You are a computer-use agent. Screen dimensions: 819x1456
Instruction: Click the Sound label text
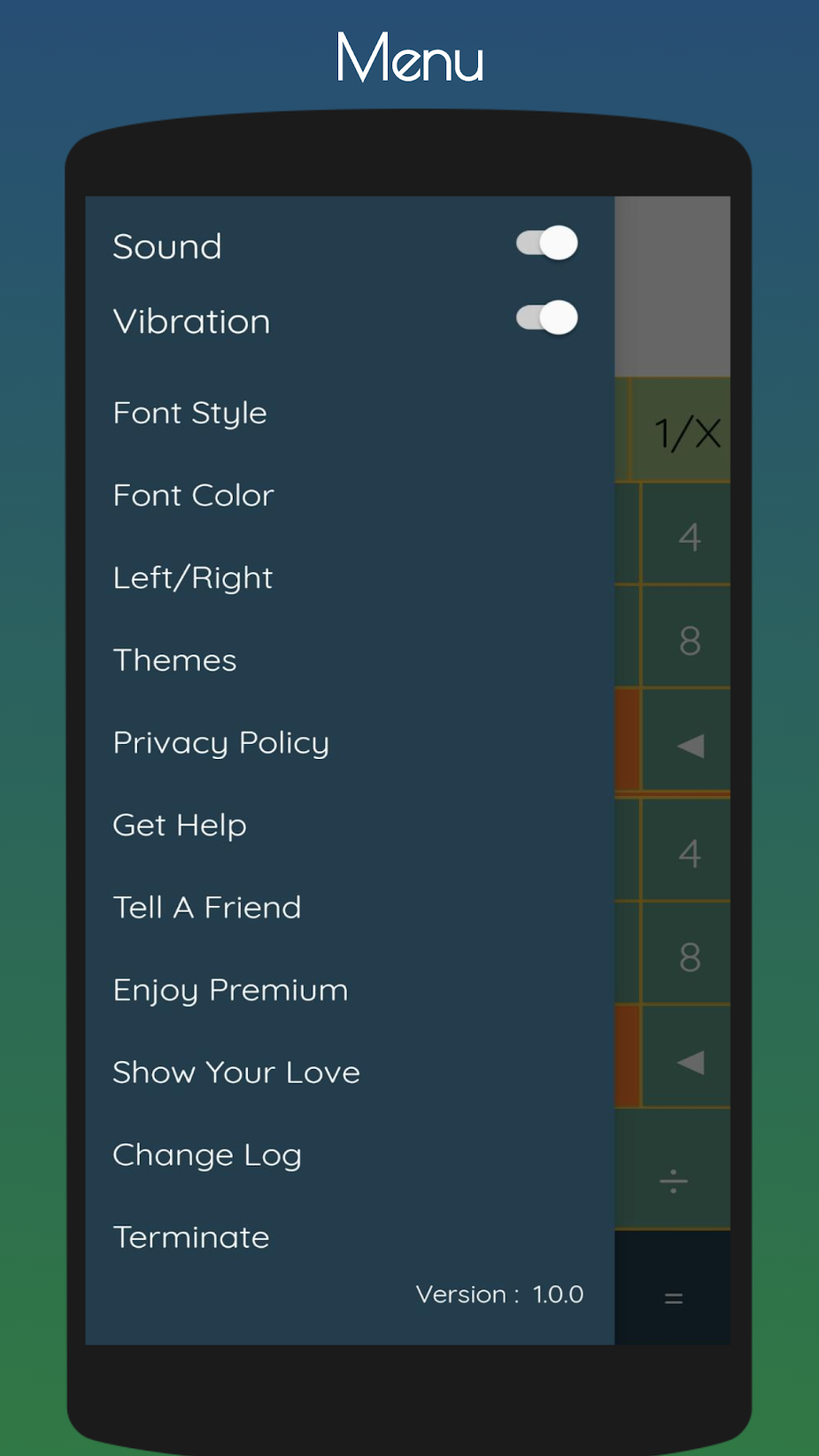[167, 246]
